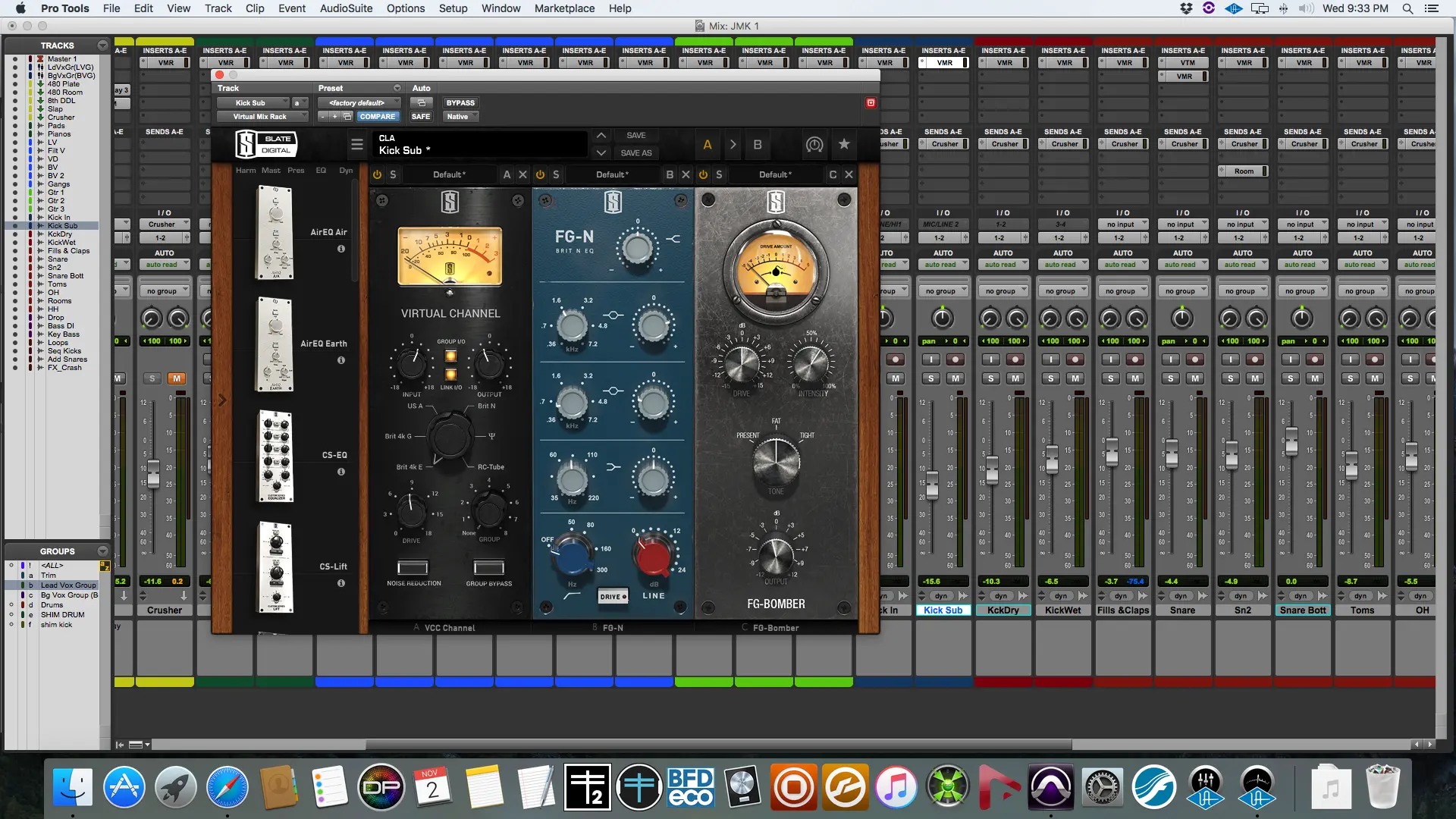Open the Native format dropdown
The width and height of the screenshot is (1456, 819).
pos(461,117)
